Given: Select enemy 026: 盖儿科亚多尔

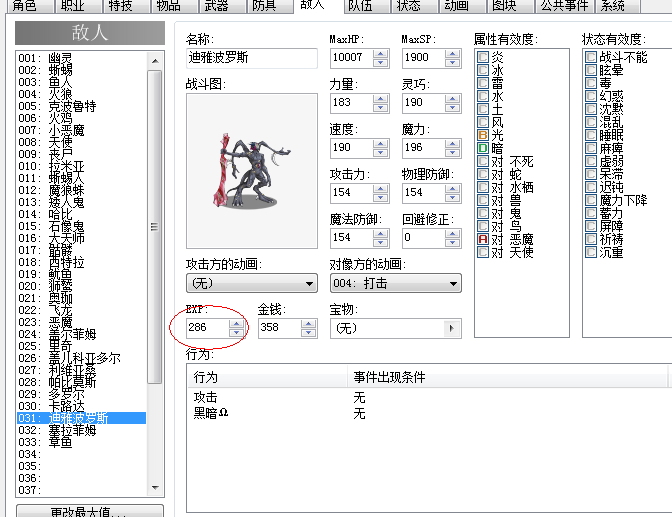Looking at the screenshot, I should pos(81,358).
